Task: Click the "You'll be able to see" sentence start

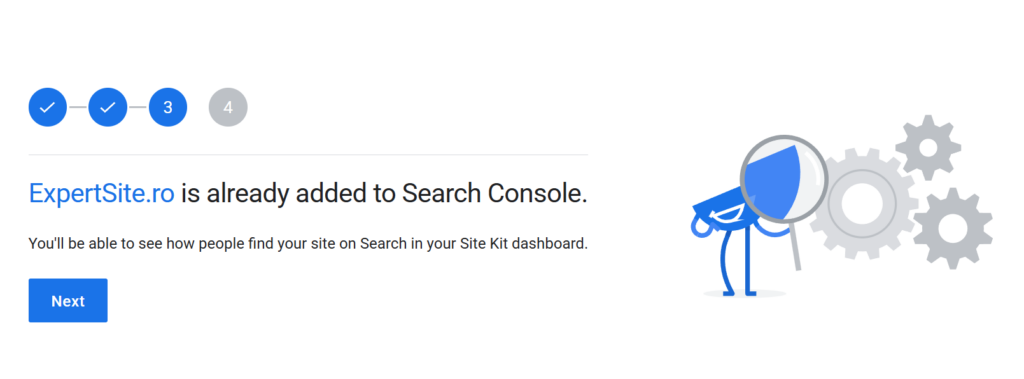Action: pyautogui.click(x=90, y=244)
